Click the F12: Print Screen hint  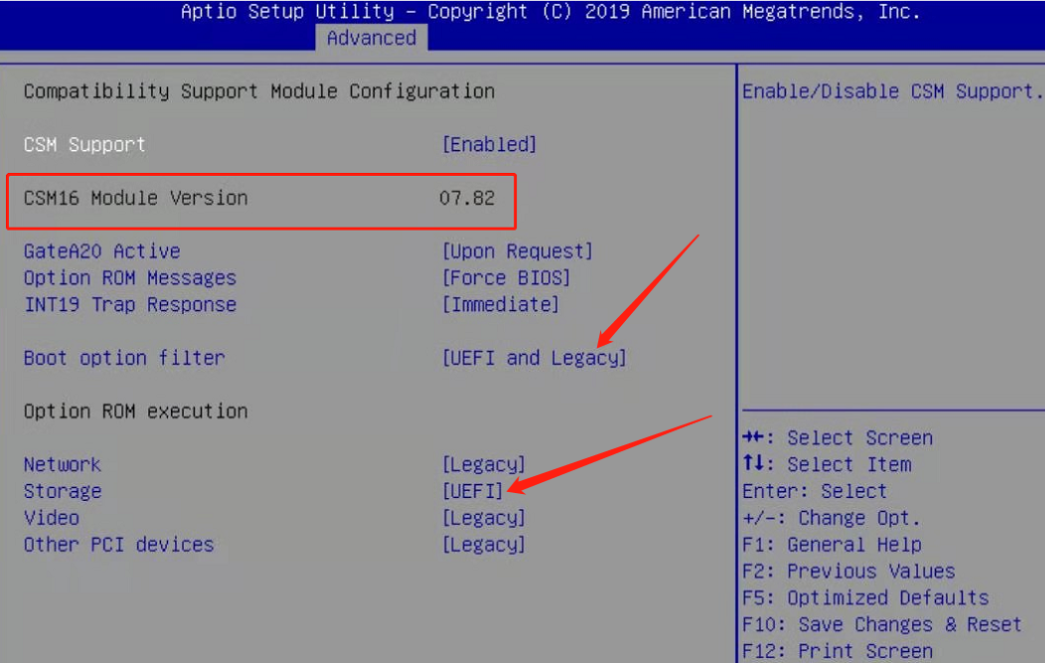pyautogui.click(x=837, y=651)
